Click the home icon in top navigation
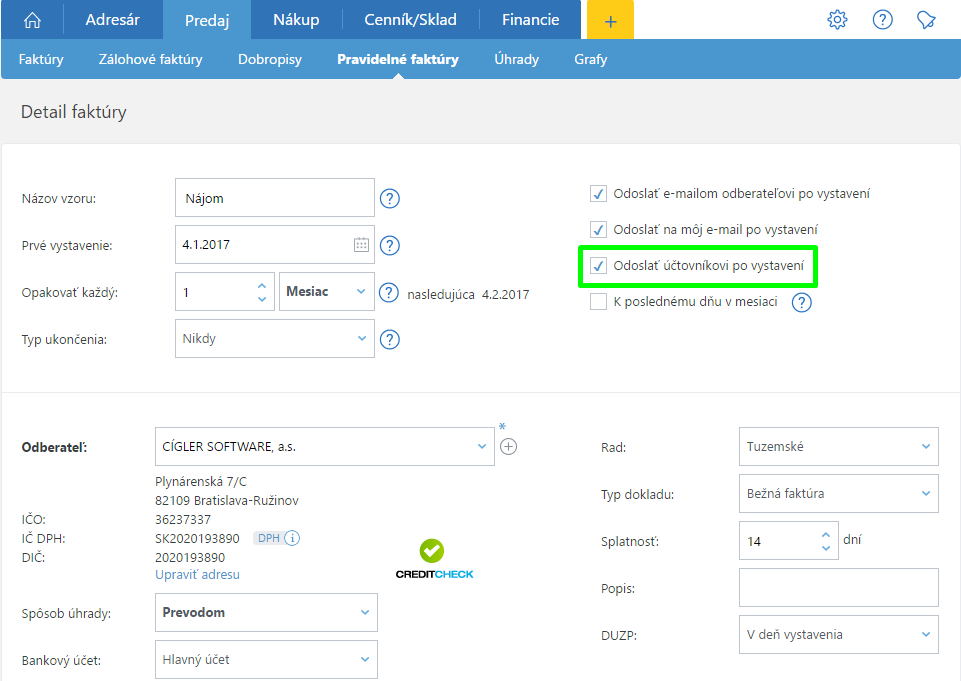The image size is (961, 681). pyautogui.click(x=33, y=20)
